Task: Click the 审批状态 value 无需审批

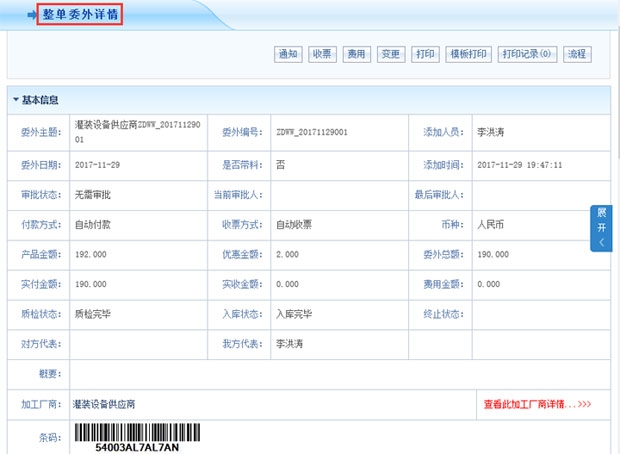Action: 93,195
